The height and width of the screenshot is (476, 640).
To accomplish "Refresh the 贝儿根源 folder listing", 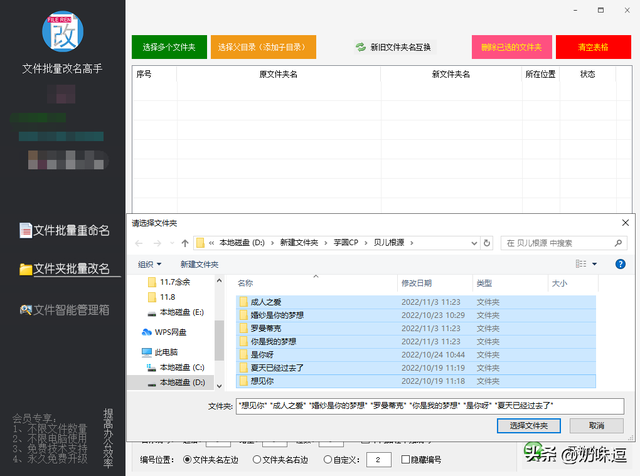I will [487, 243].
